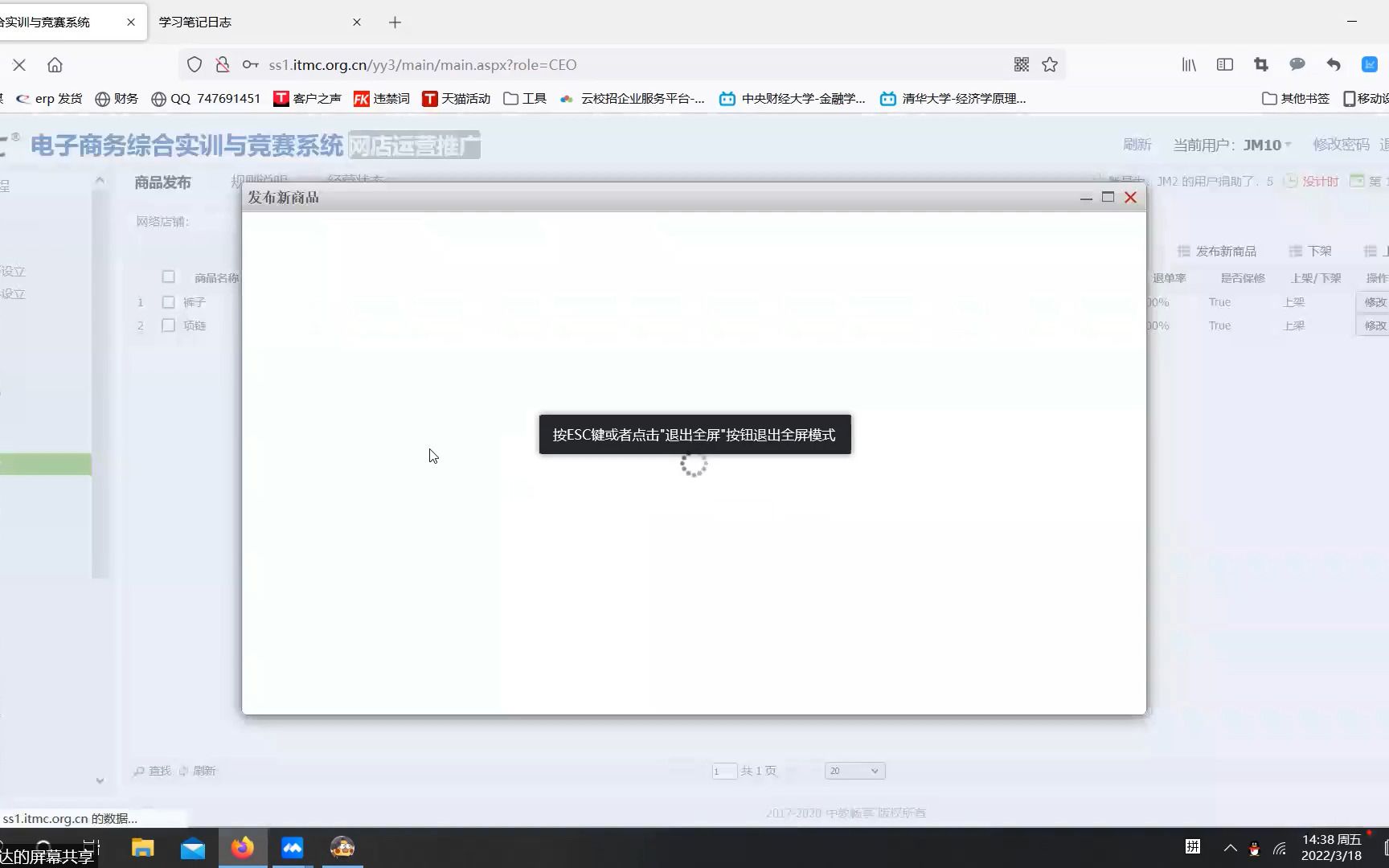Open the 中央财经大学 bookmark

(x=793, y=99)
